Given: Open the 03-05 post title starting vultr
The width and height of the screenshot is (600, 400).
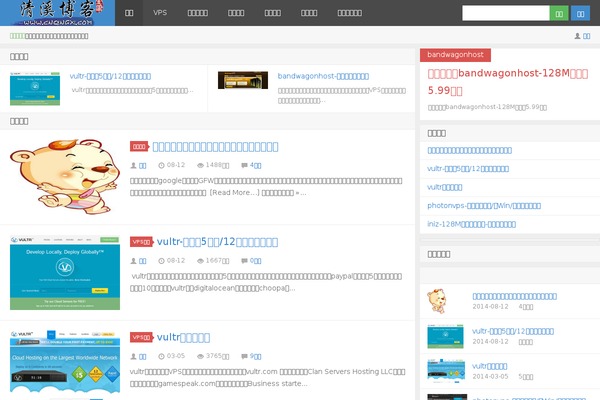Looking at the screenshot, I should [183, 337].
